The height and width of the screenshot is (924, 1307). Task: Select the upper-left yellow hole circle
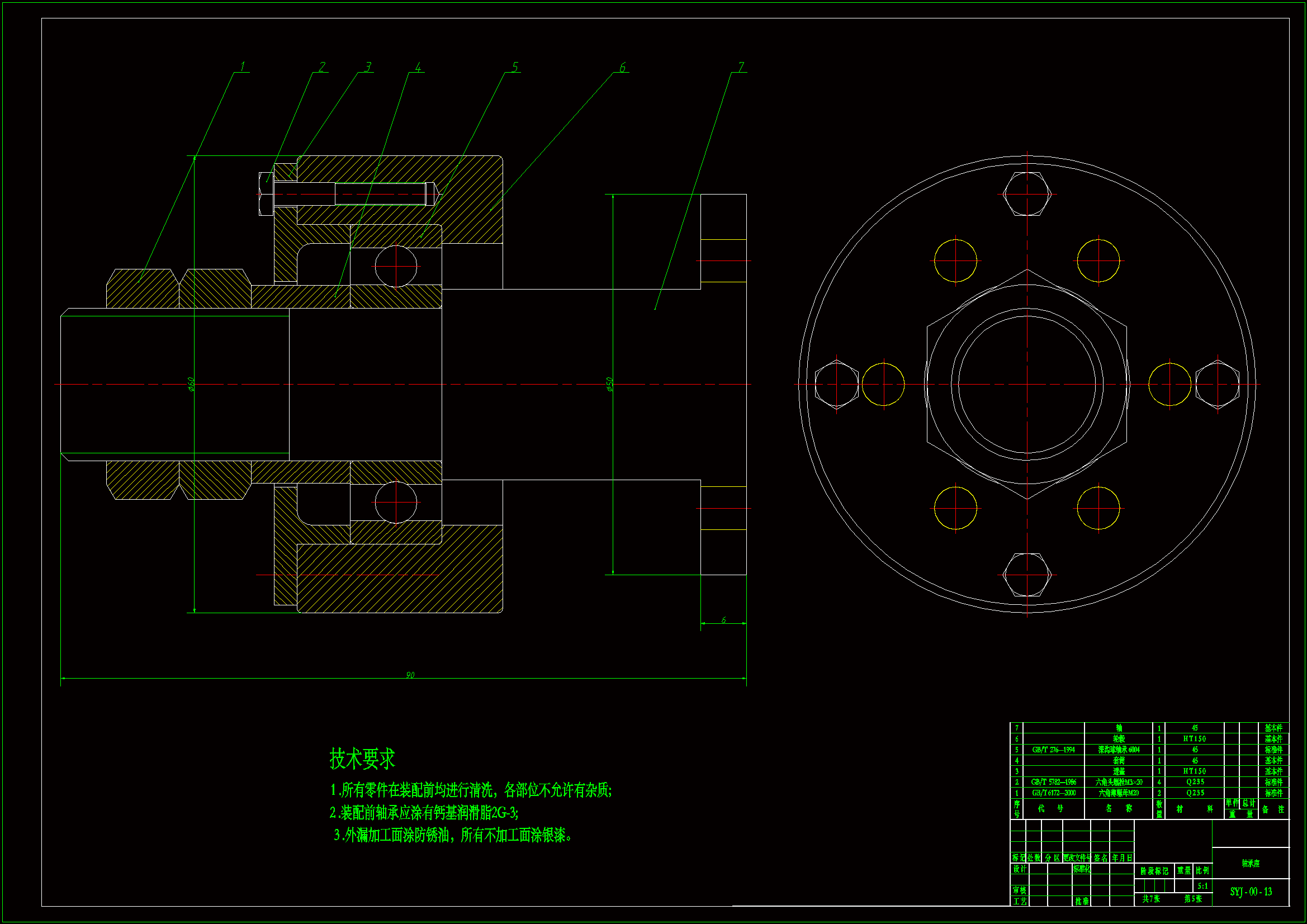coord(955,260)
